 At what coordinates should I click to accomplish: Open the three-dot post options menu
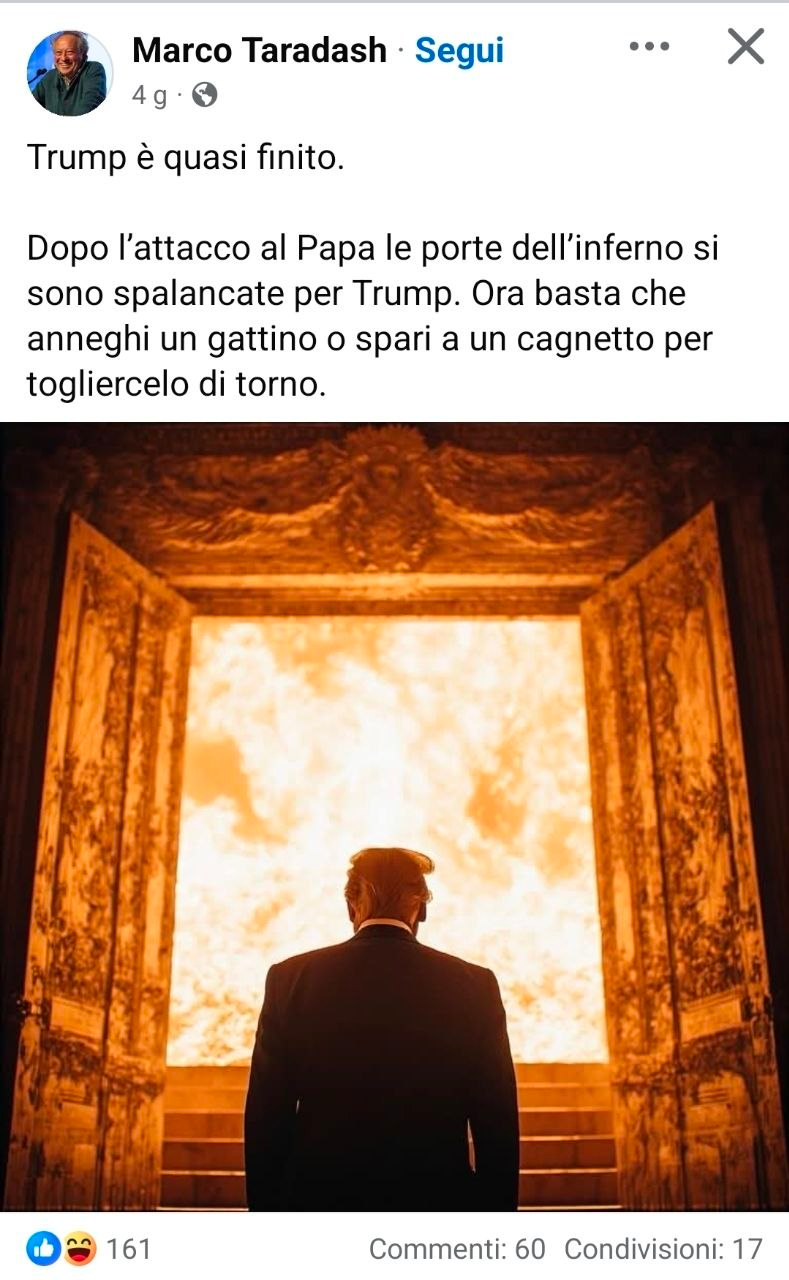(x=649, y=47)
